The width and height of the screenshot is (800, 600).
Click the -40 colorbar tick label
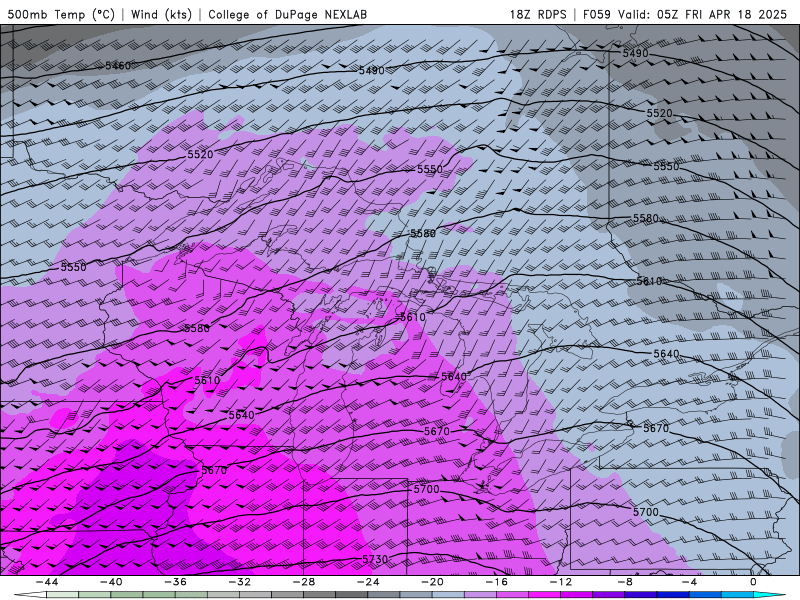click(x=111, y=582)
